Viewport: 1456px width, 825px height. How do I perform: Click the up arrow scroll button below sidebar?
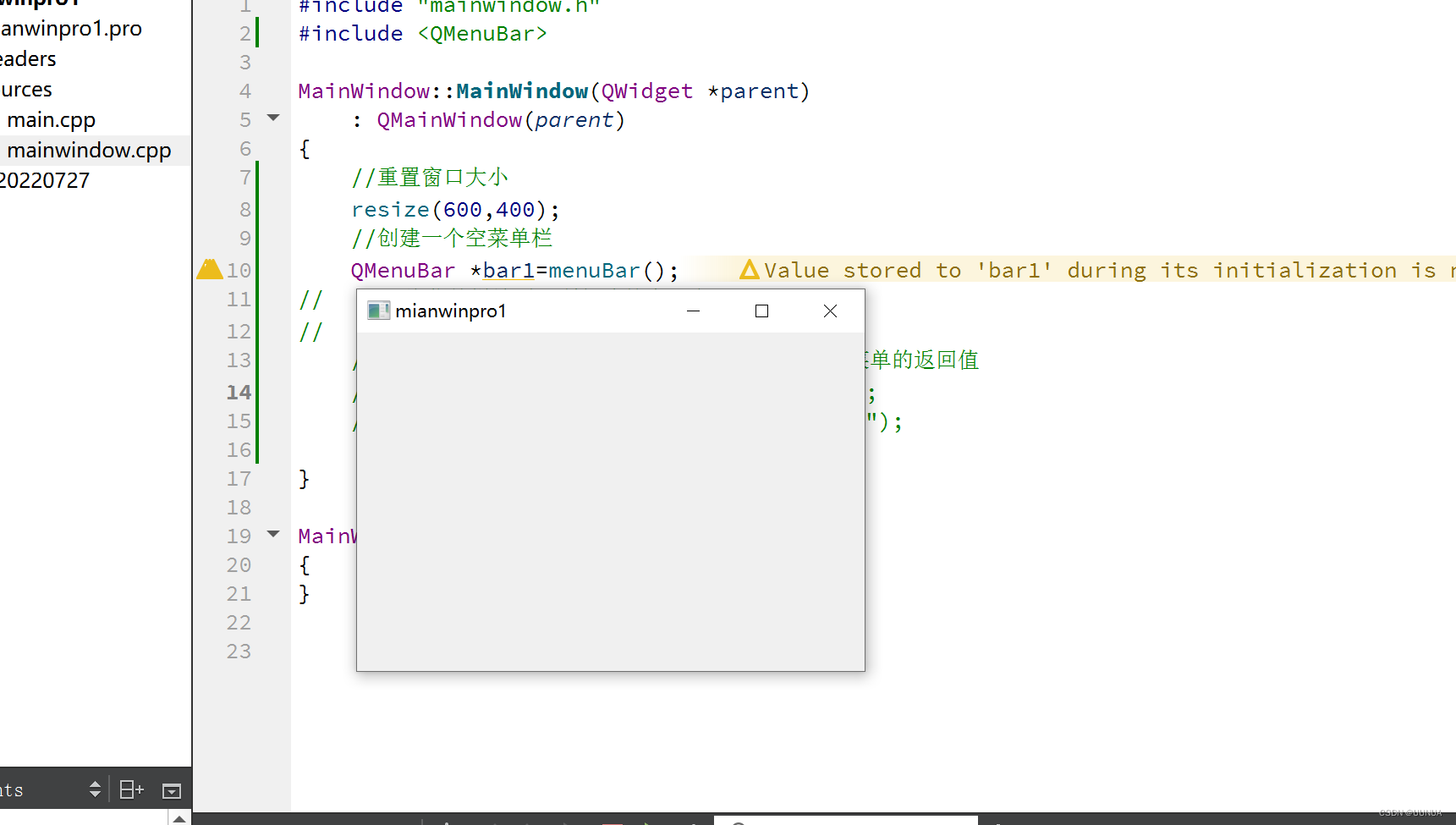click(x=179, y=818)
